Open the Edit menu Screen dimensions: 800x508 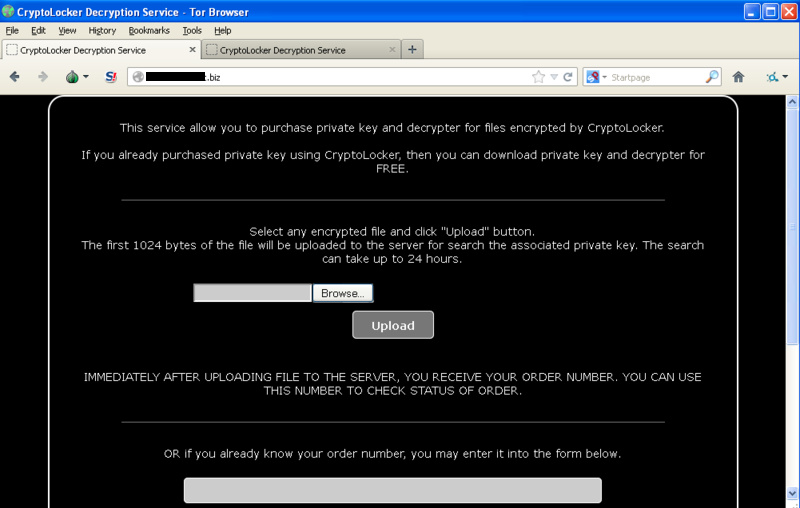pyautogui.click(x=38, y=31)
